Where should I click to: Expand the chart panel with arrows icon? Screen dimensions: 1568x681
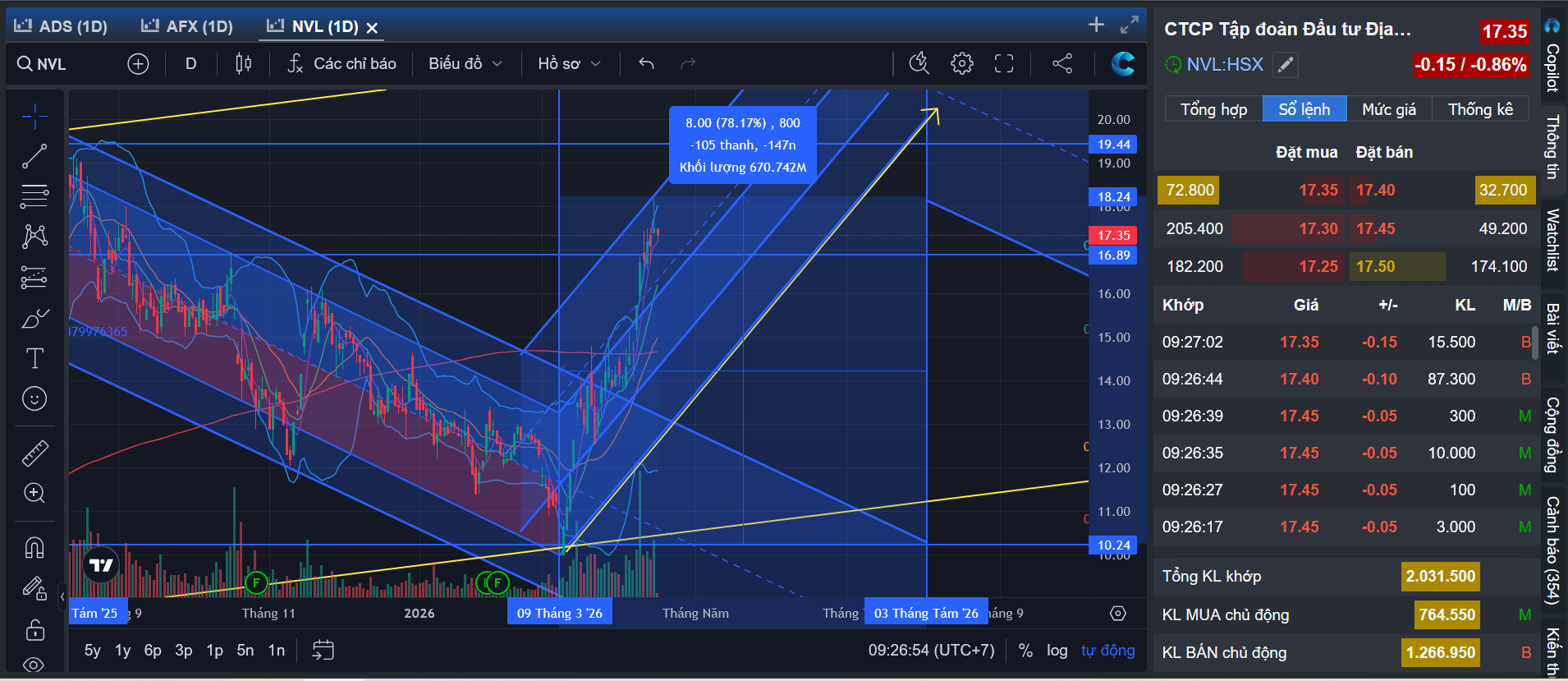(1130, 25)
